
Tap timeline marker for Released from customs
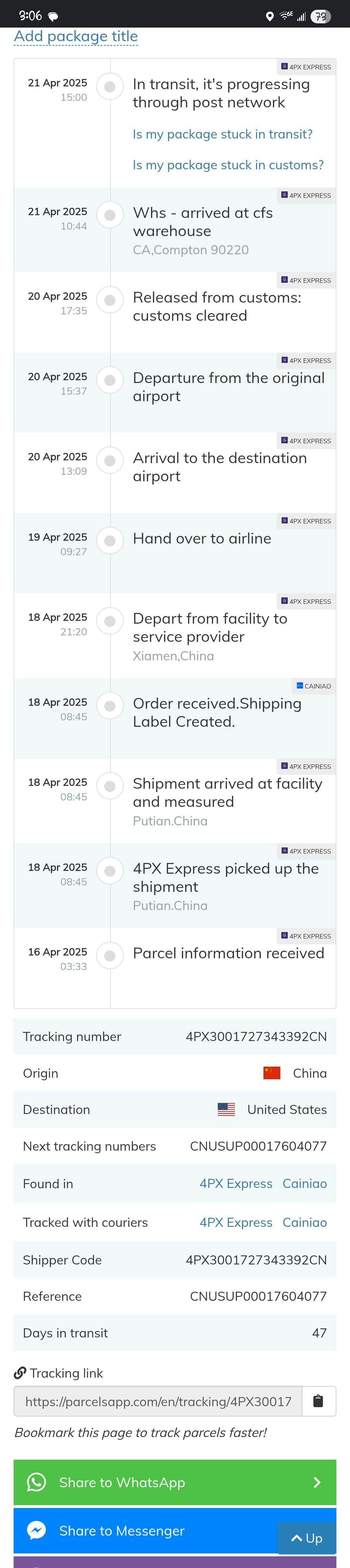(110, 300)
